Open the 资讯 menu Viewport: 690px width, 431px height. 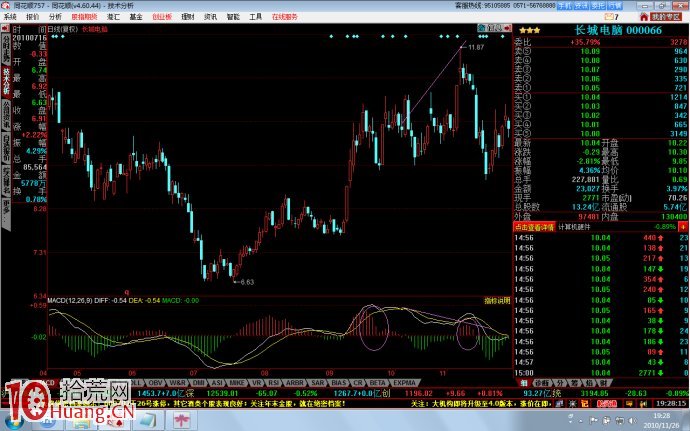208,17
